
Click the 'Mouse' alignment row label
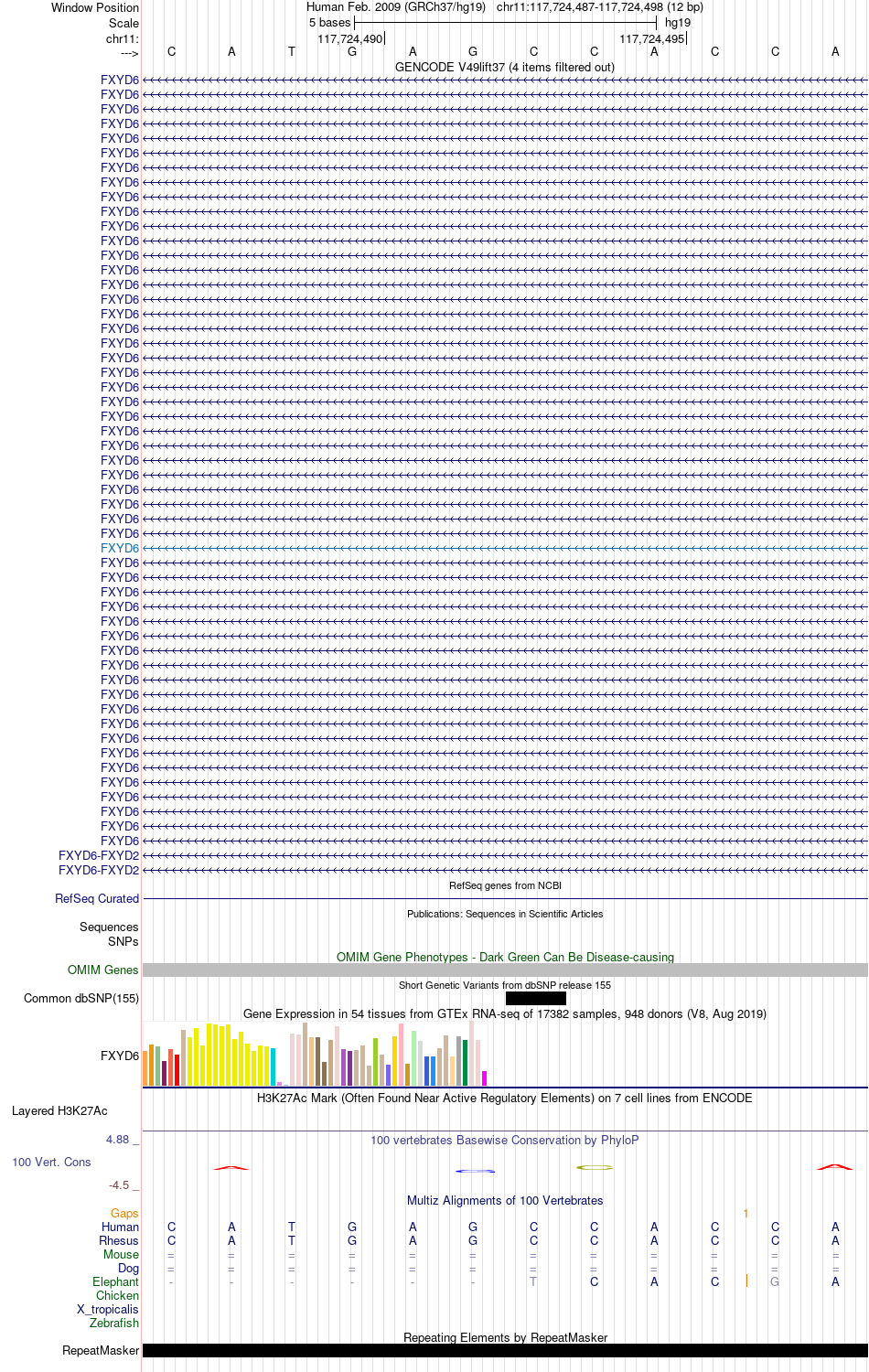pos(121,1254)
